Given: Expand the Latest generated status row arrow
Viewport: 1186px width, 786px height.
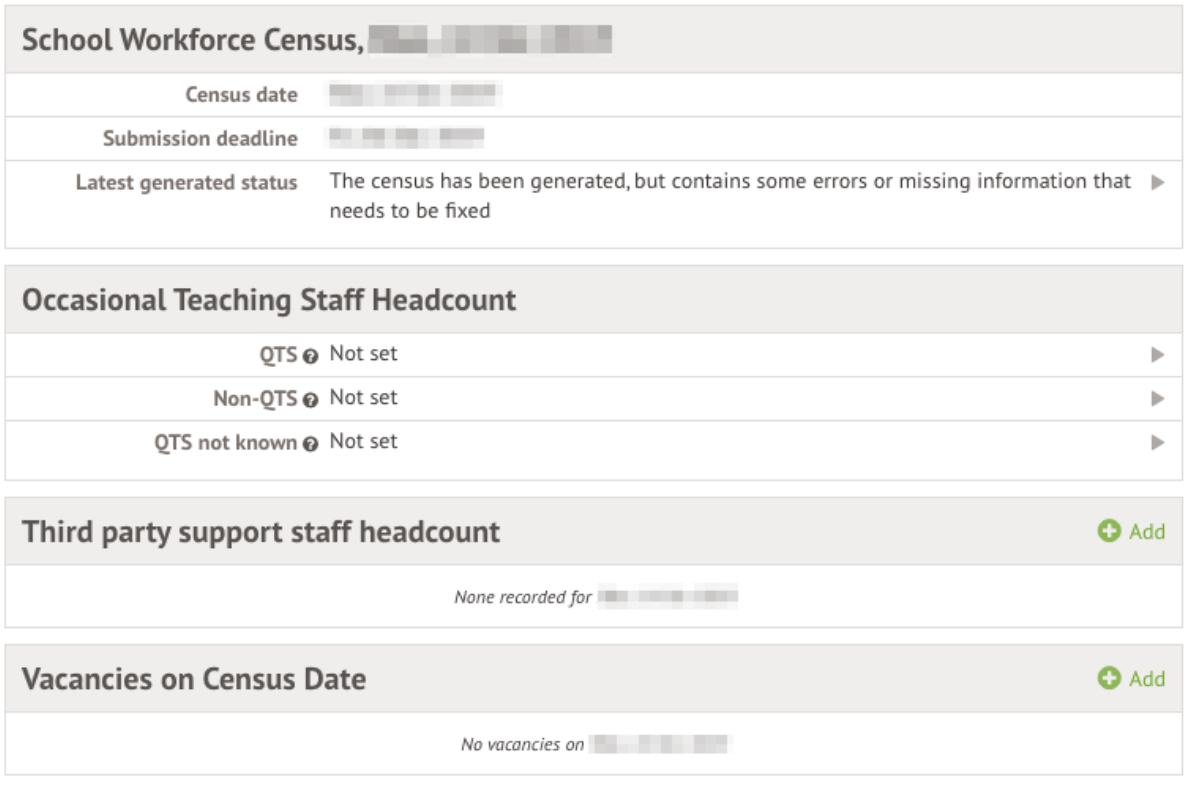Looking at the screenshot, I should [x=1158, y=183].
